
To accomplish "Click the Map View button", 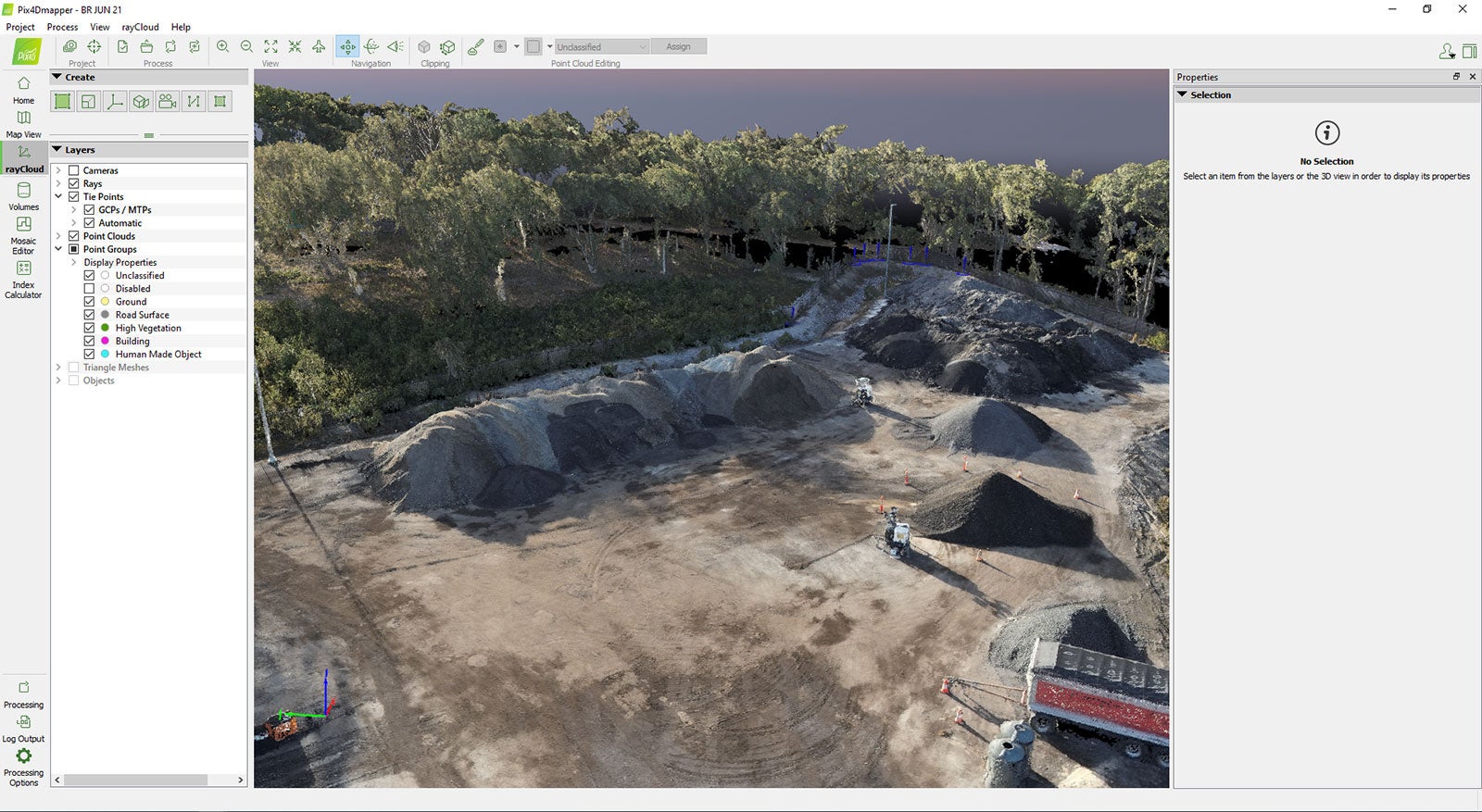I will [23, 123].
